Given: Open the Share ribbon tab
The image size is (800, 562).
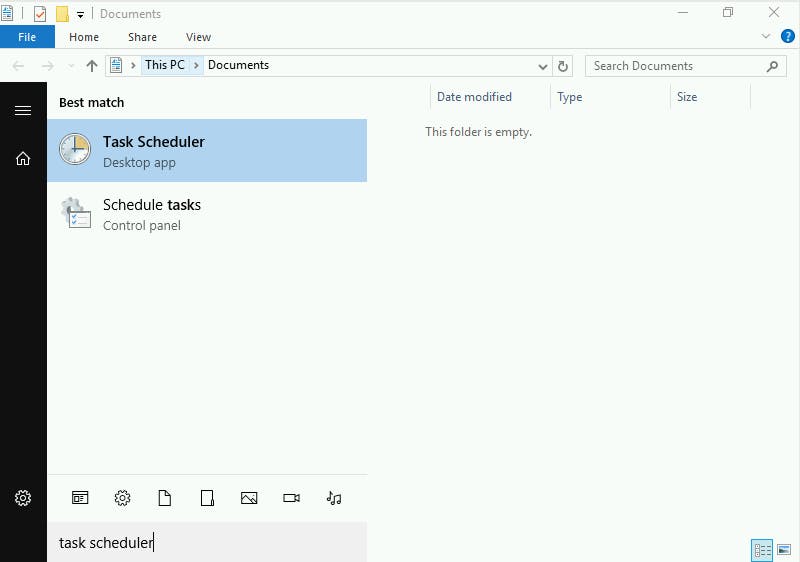Looking at the screenshot, I should tap(142, 37).
